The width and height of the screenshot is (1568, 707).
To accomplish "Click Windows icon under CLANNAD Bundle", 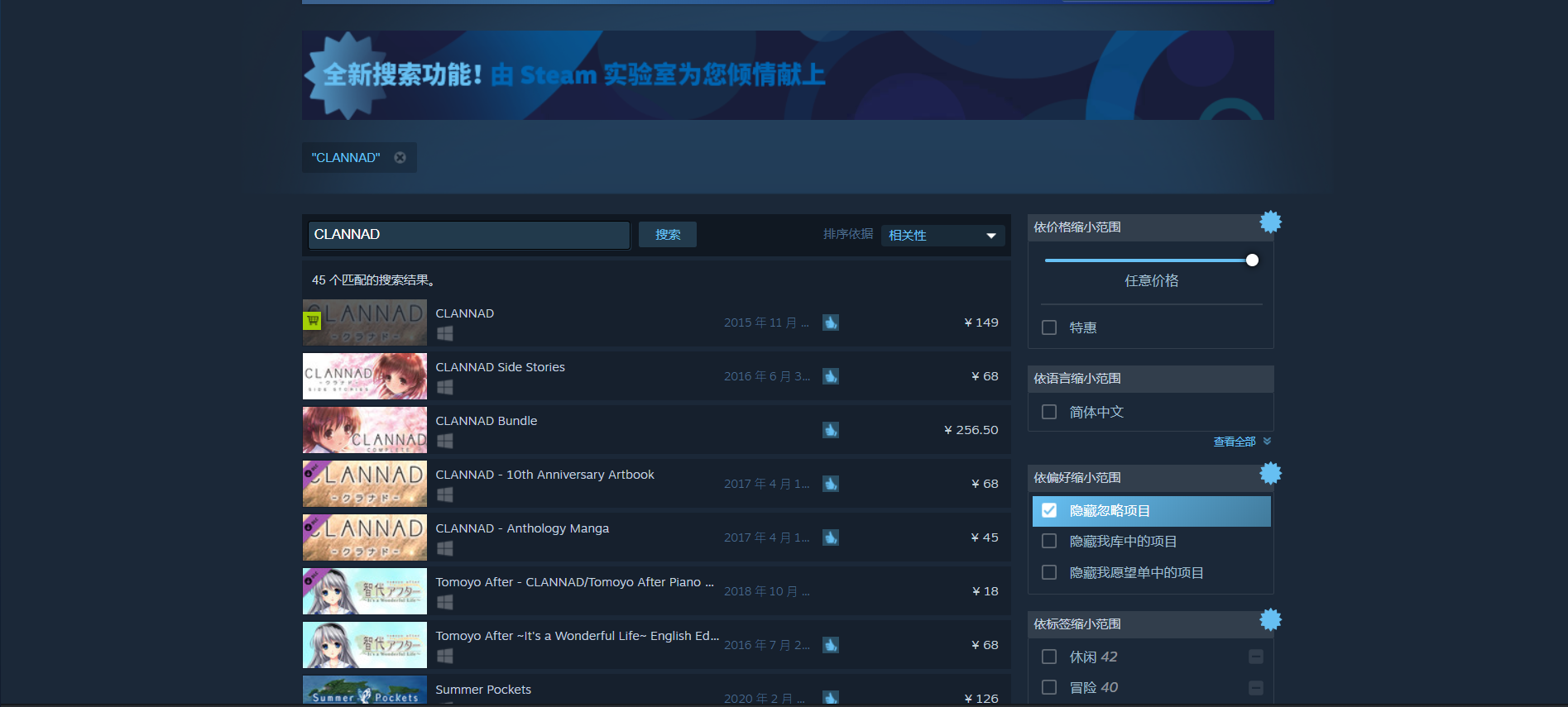I will (444, 441).
